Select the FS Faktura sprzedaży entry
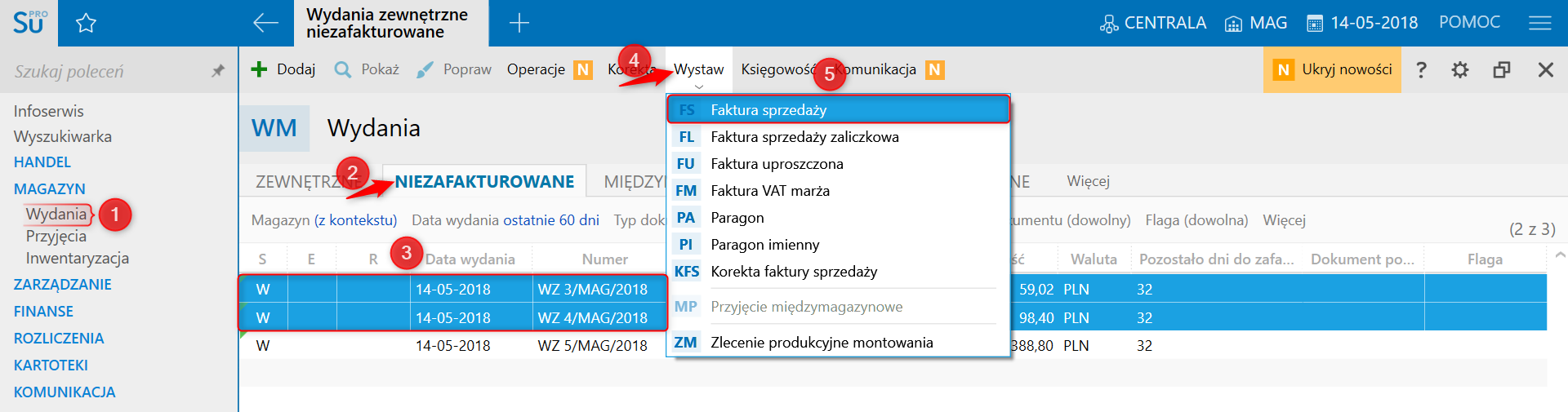This screenshot has height=412, width=1568. click(x=839, y=109)
